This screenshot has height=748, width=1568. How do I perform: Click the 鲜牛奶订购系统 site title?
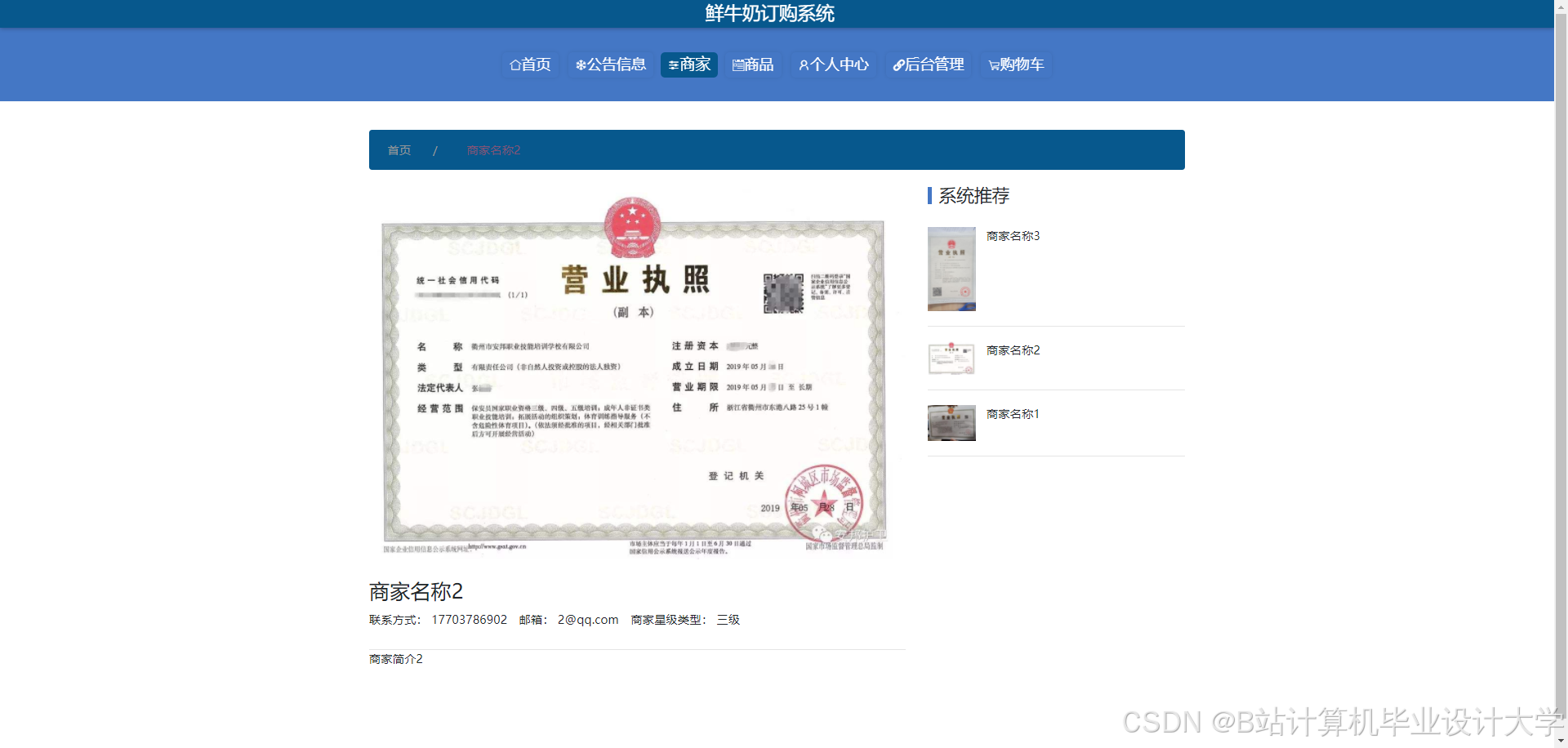click(x=769, y=14)
